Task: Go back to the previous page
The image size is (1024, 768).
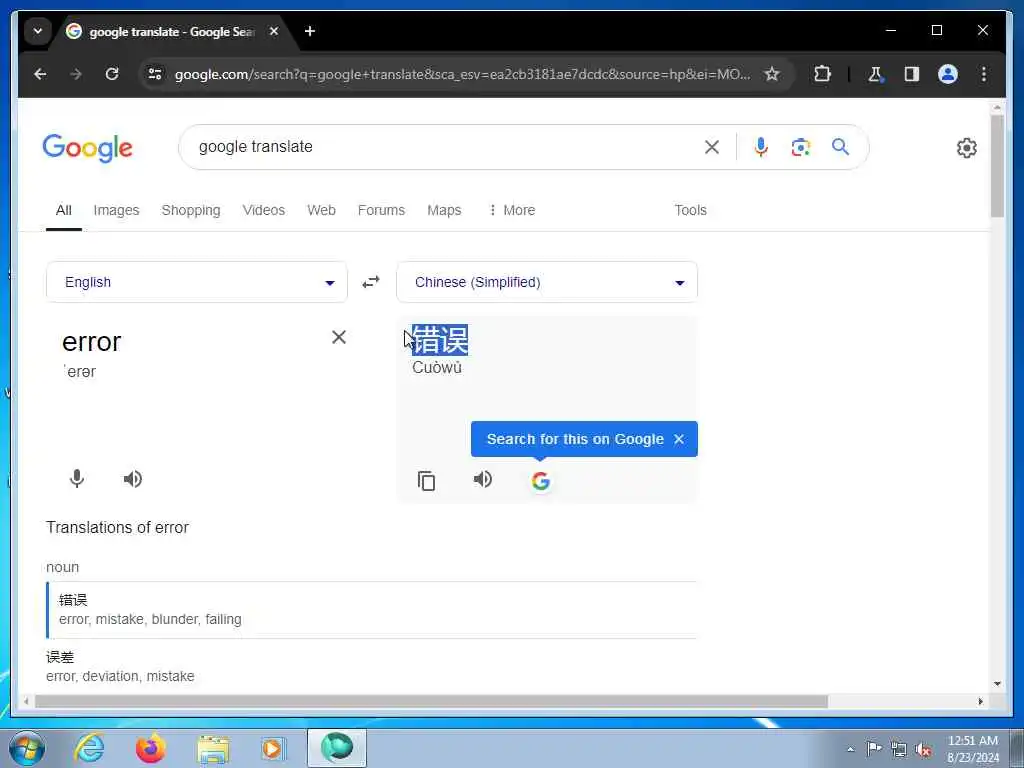Action: [x=40, y=74]
